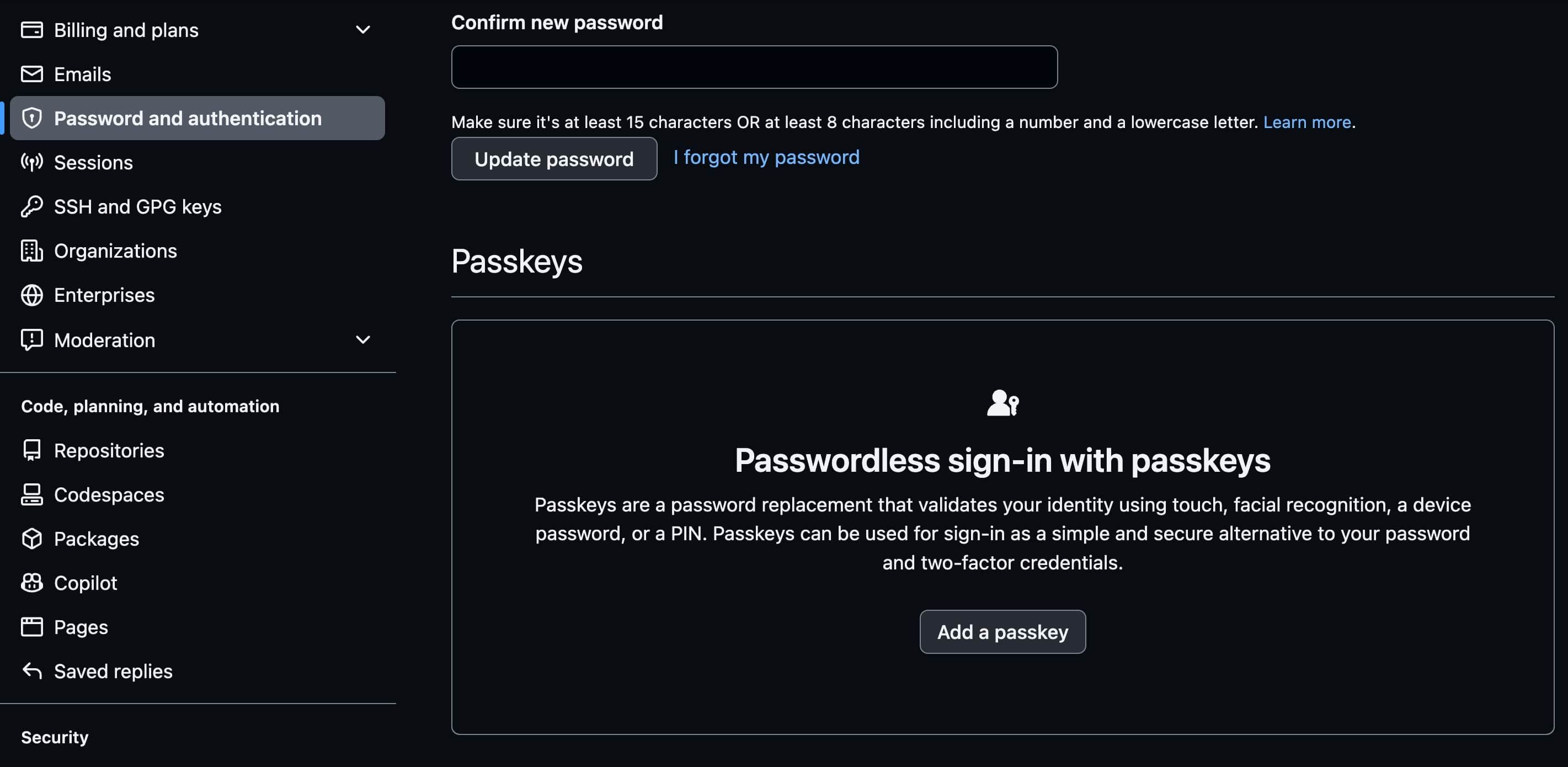This screenshot has height=767, width=1568.
Task: Click the shield icon next to Password and authentication
Action: click(x=31, y=118)
